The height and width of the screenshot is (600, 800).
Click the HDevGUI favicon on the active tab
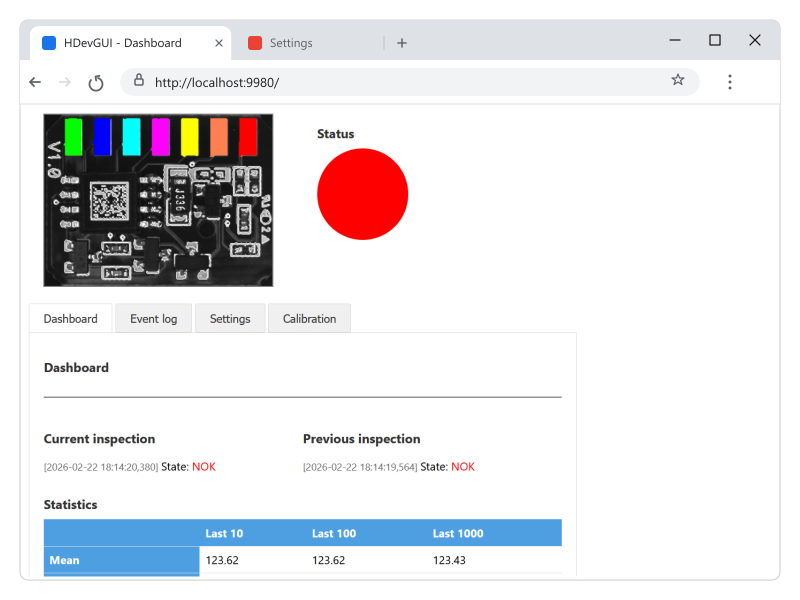tap(48, 42)
